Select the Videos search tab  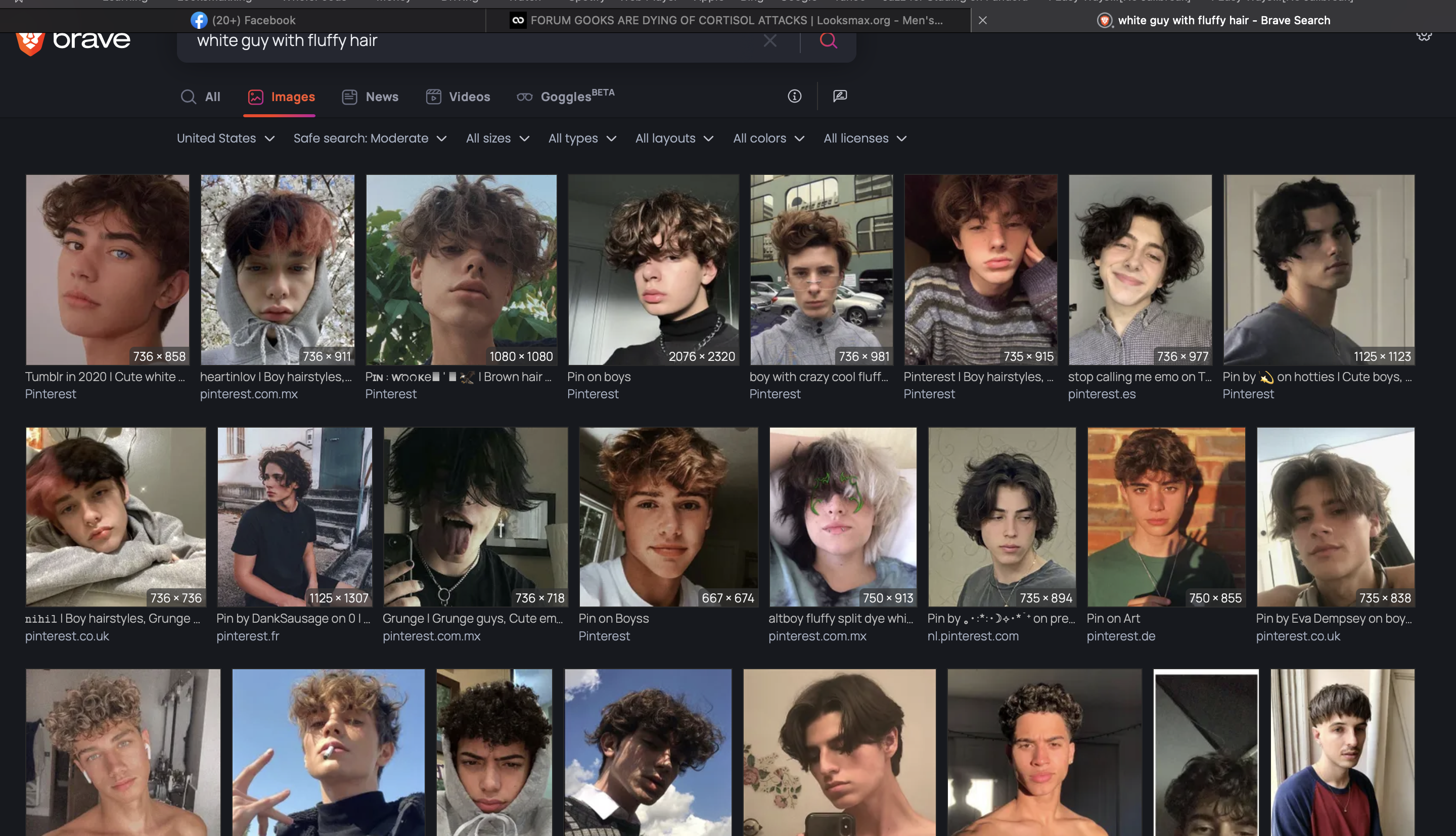click(x=458, y=97)
